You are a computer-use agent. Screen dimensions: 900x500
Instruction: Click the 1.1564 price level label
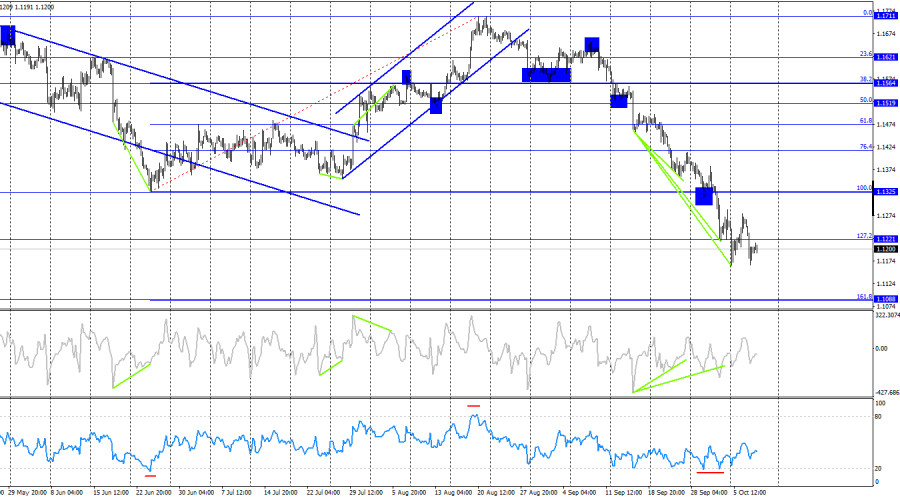point(886,83)
